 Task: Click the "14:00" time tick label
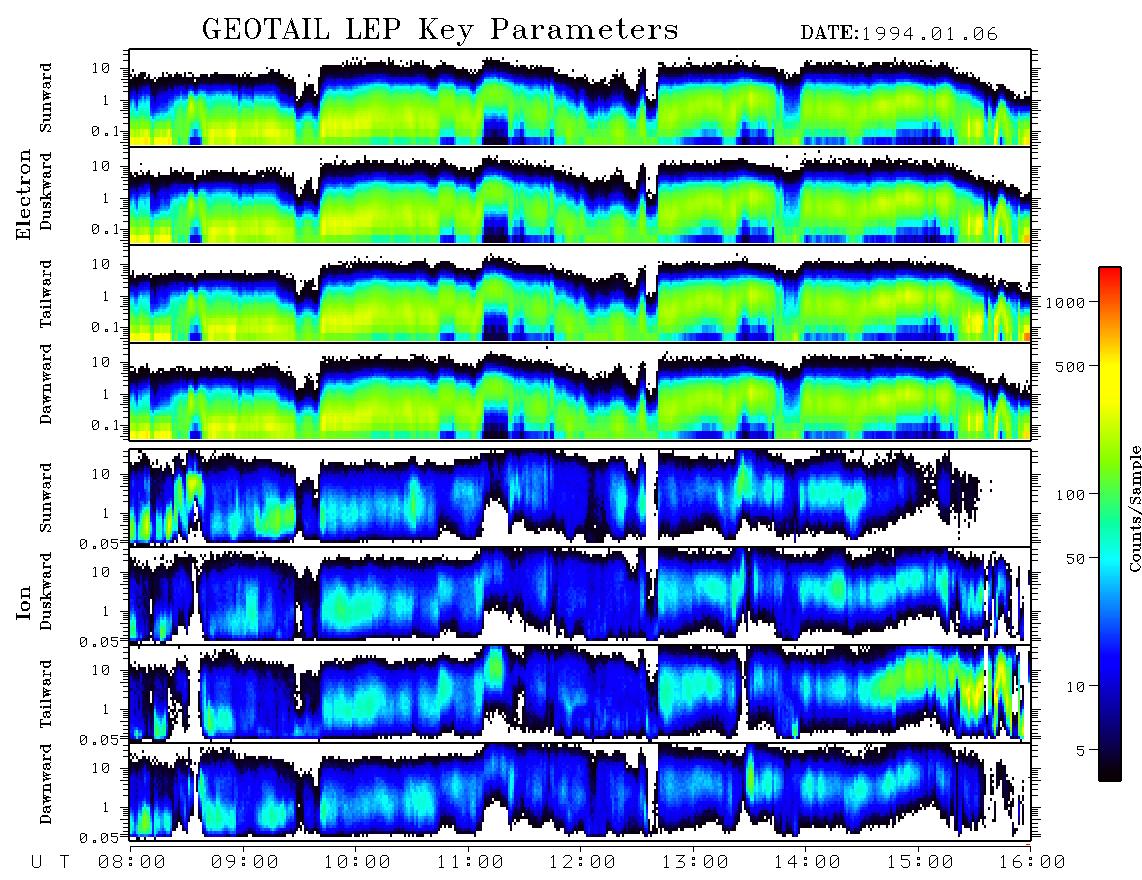coord(808,862)
